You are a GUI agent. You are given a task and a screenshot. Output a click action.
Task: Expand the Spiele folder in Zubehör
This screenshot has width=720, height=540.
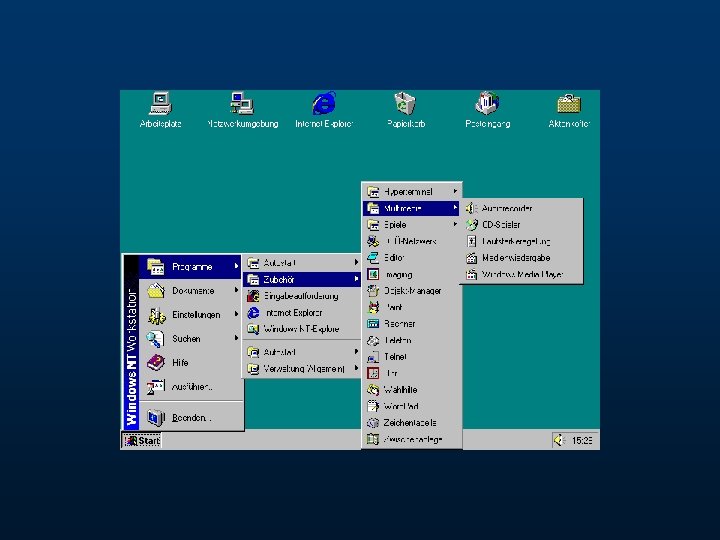coord(411,225)
